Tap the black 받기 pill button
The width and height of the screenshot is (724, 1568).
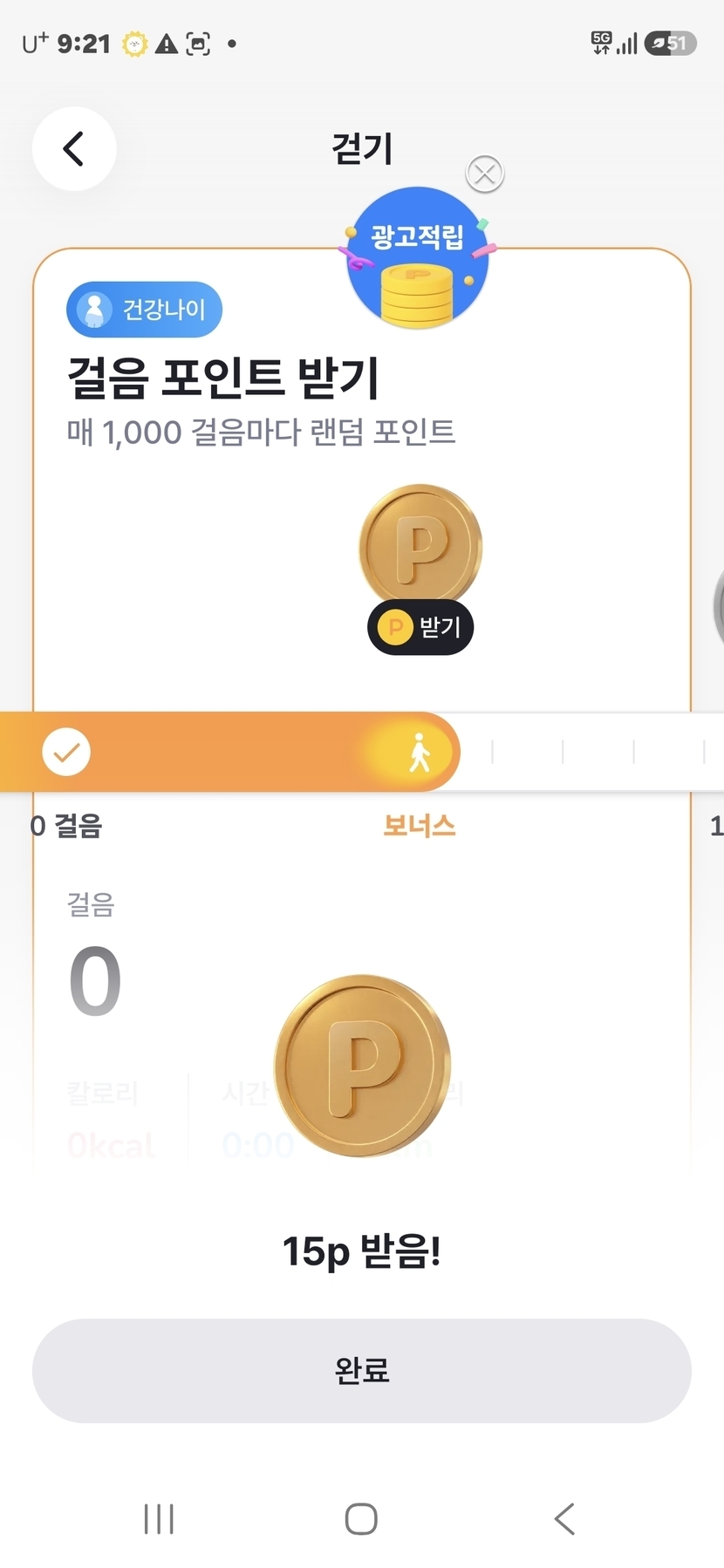420,626
